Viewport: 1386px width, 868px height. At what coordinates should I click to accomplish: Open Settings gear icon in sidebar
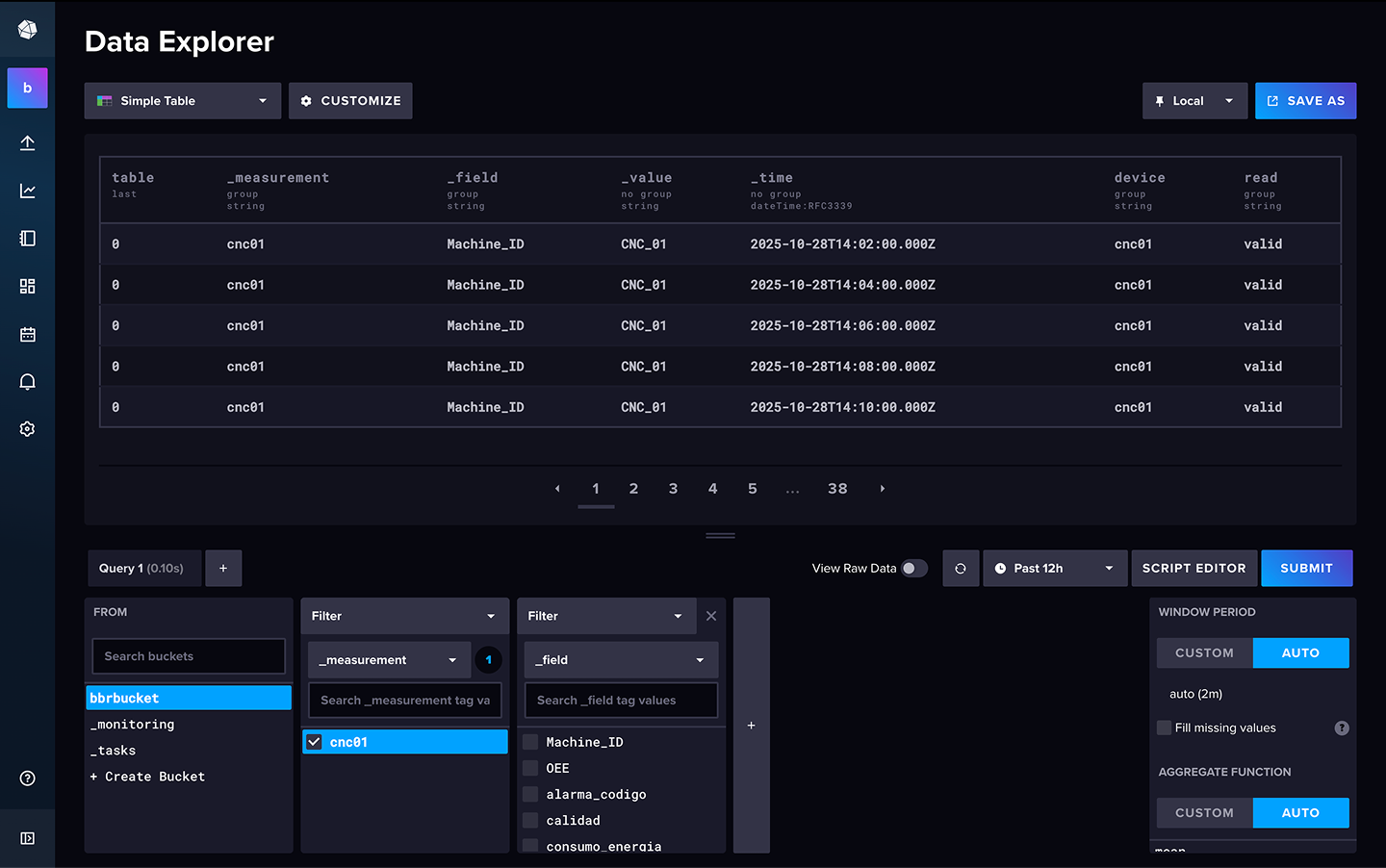(27, 429)
